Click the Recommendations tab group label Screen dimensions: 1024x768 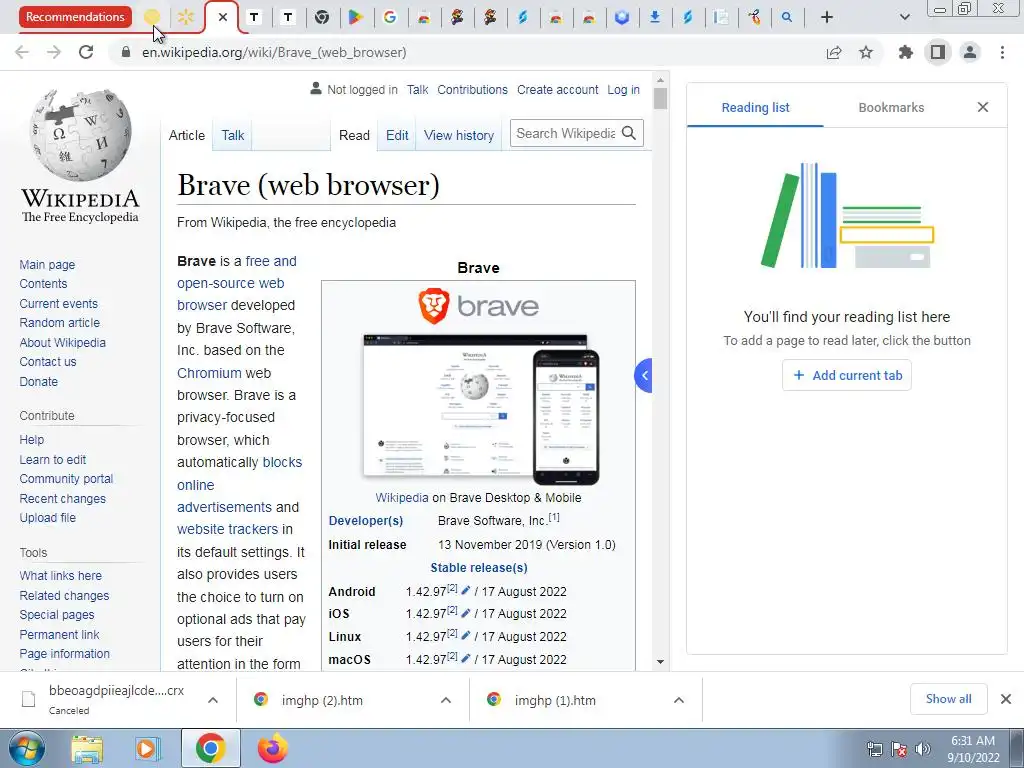click(x=75, y=17)
